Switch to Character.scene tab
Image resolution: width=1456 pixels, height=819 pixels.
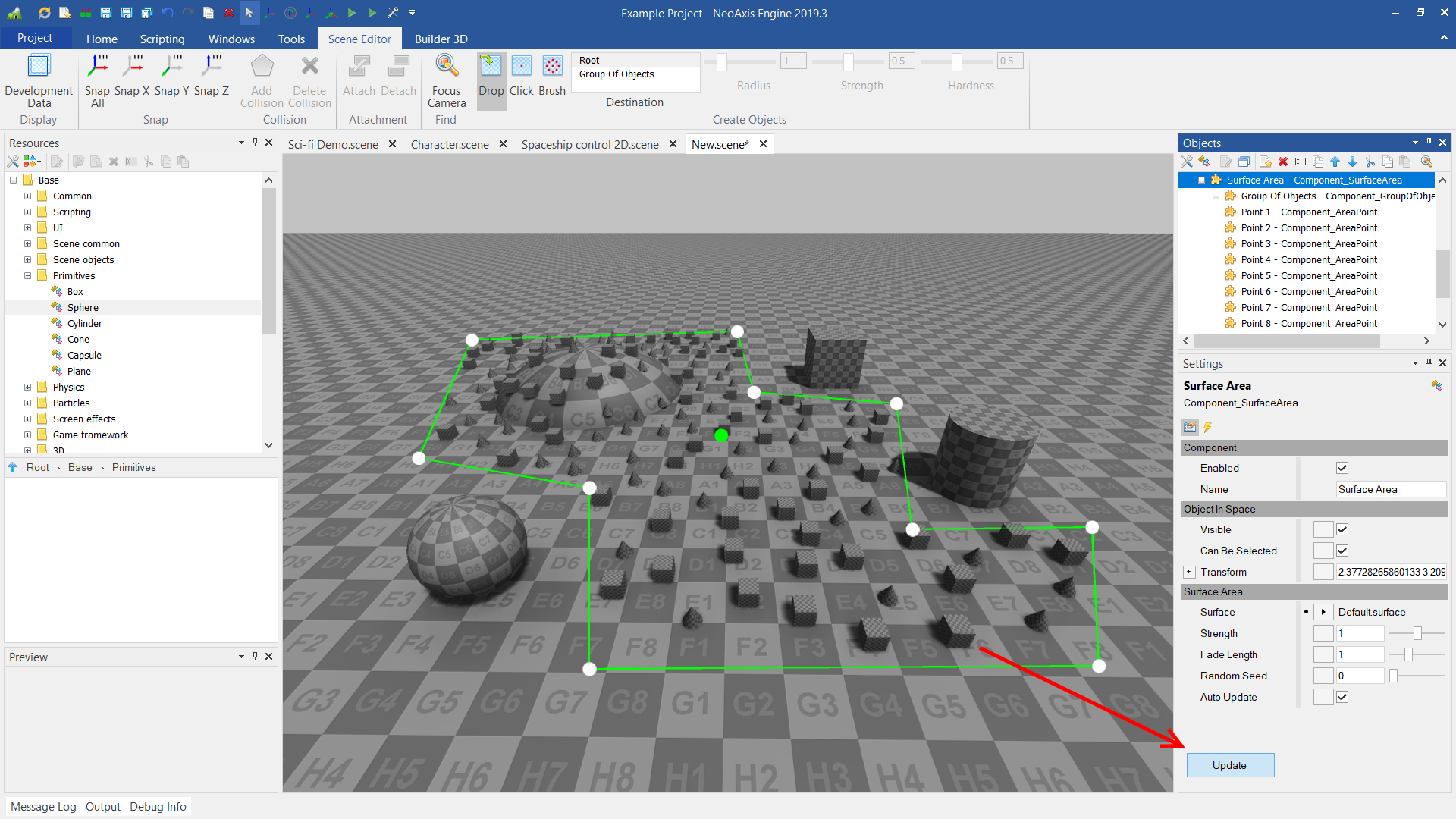coord(450,144)
